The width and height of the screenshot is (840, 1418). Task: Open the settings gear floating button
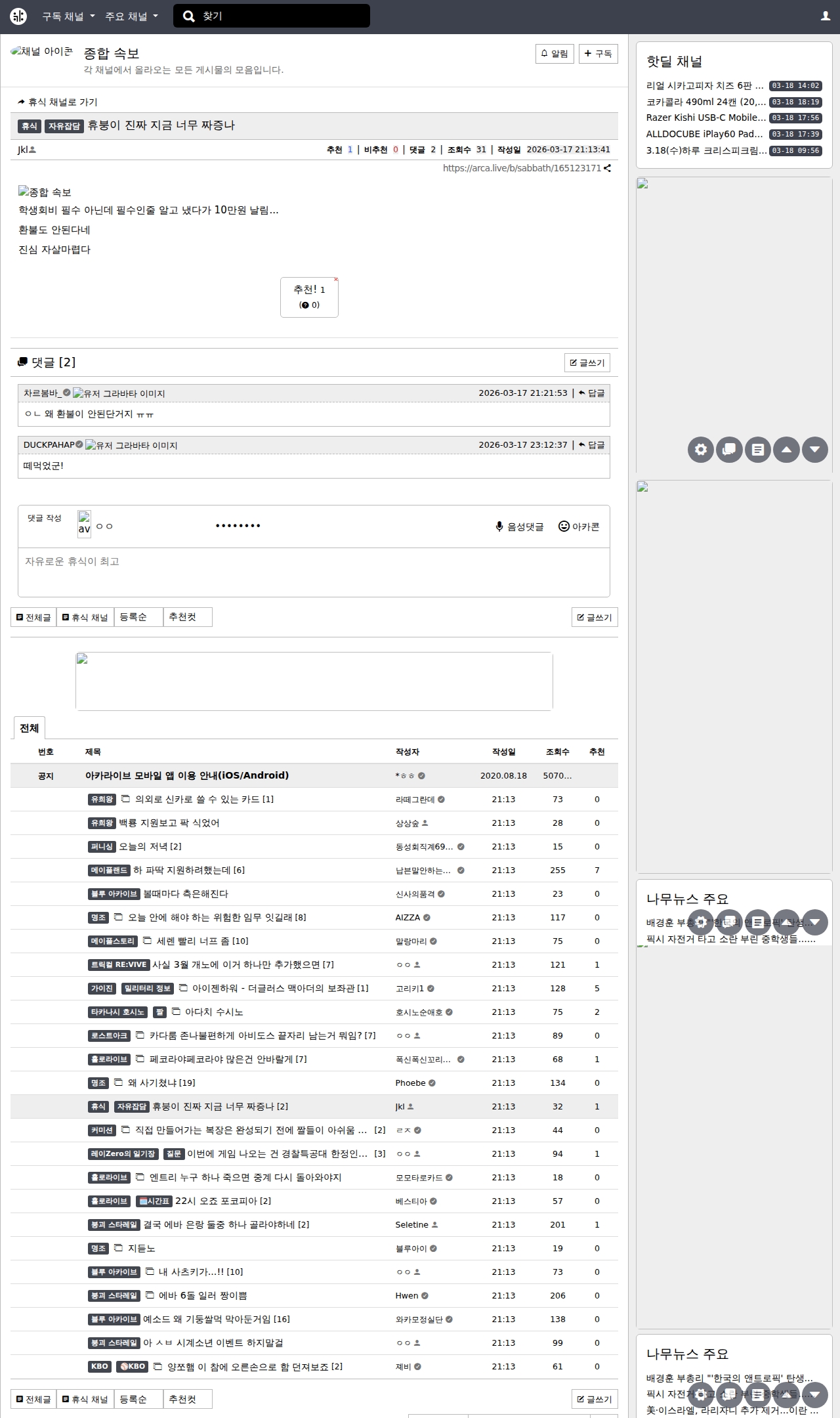701,450
